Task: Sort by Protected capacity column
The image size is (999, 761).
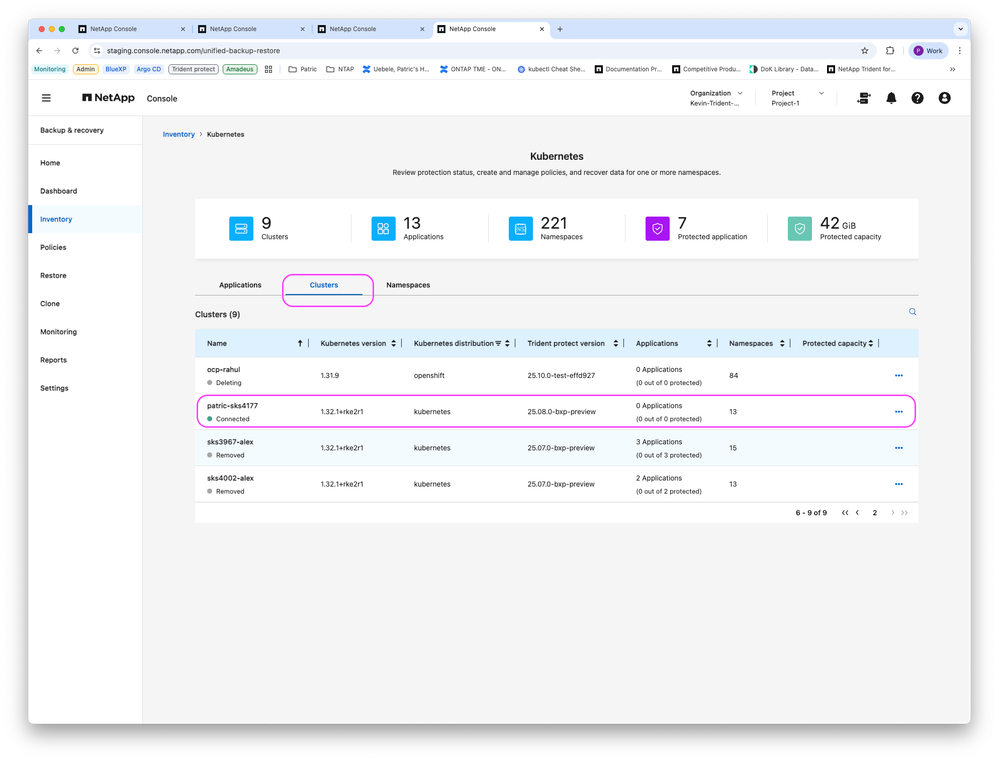Action: pyautogui.click(x=871, y=344)
